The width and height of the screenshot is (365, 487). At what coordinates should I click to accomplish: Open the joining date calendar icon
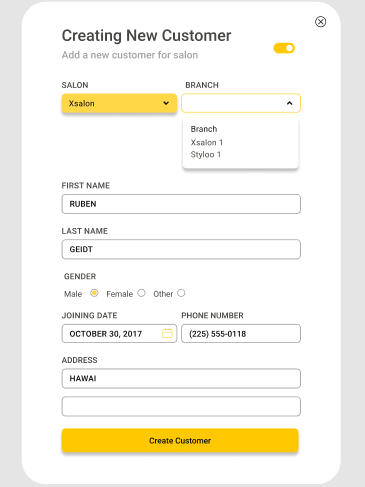coord(167,333)
